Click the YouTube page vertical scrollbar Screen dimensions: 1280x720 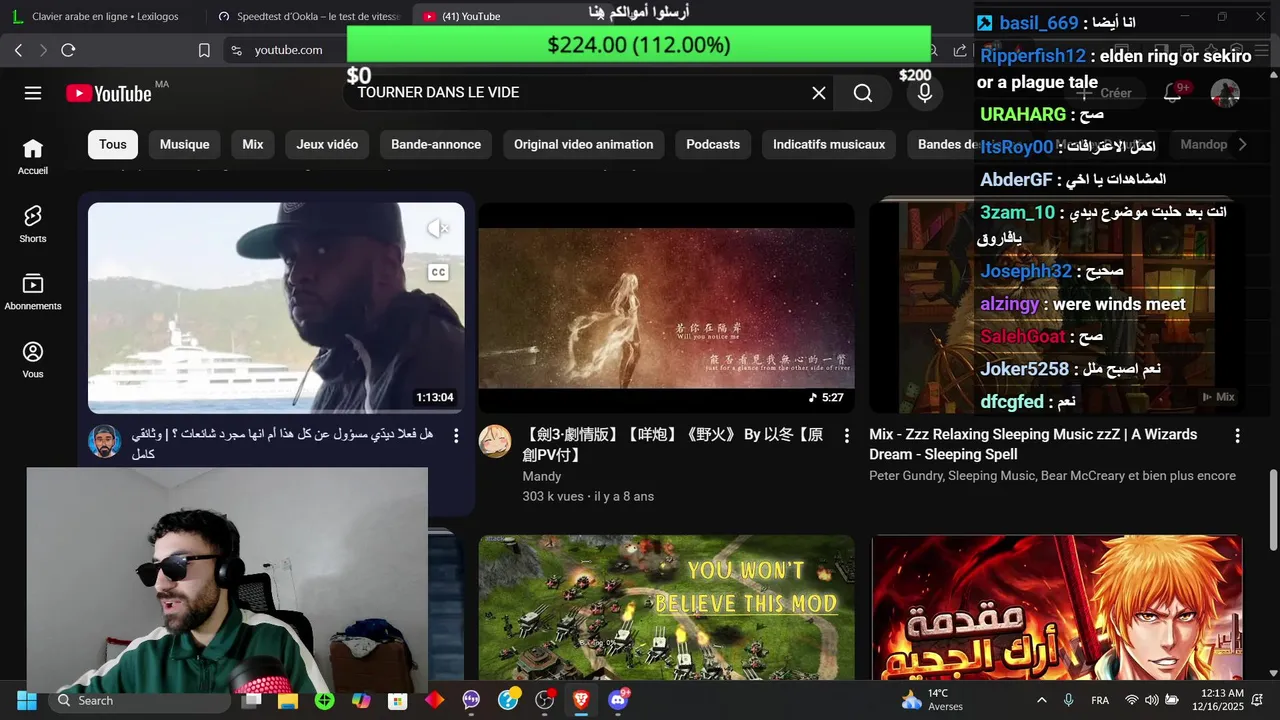coord(1273,510)
